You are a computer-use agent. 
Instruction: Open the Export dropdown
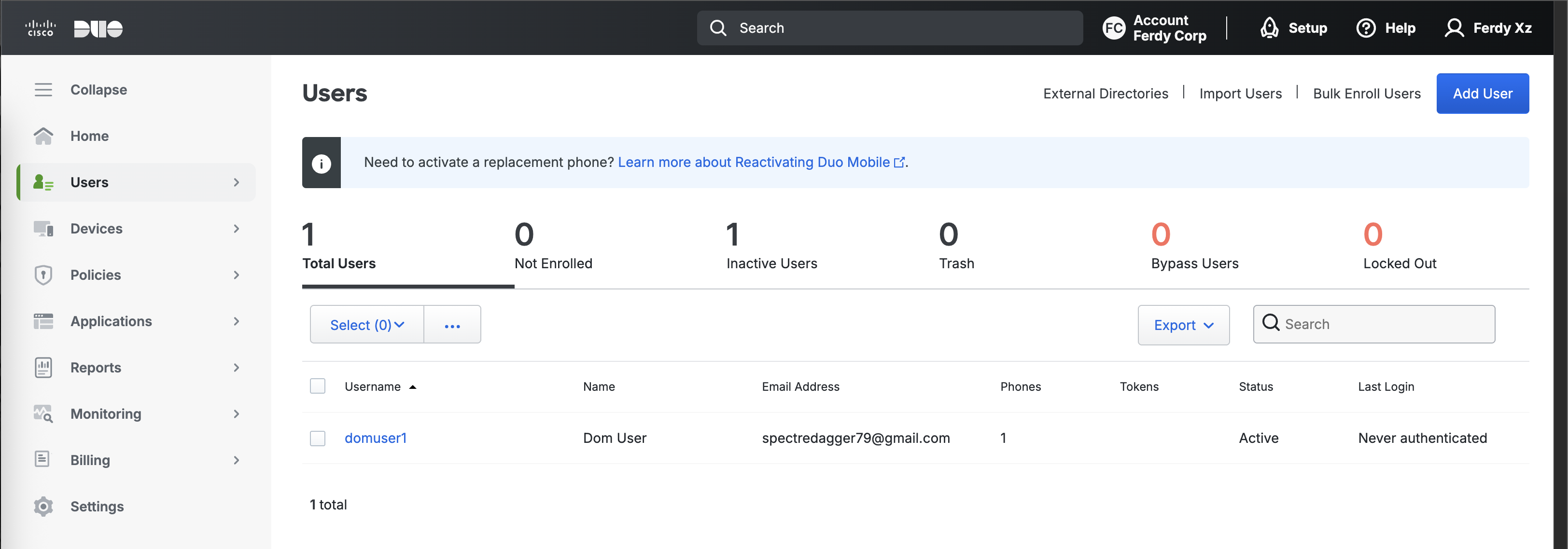coord(1183,325)
